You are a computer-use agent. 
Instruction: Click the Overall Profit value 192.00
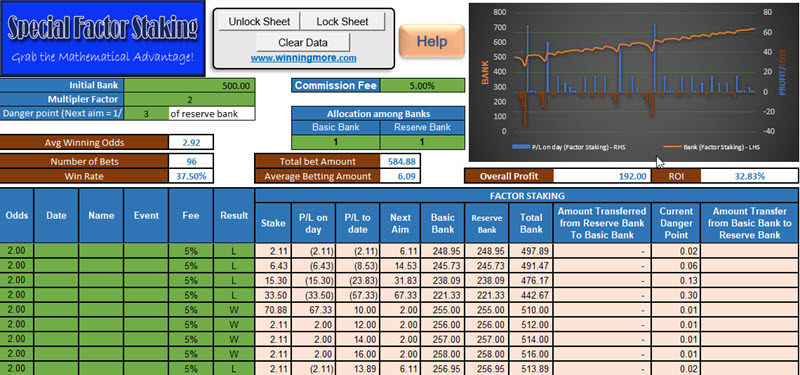point(602,176)
